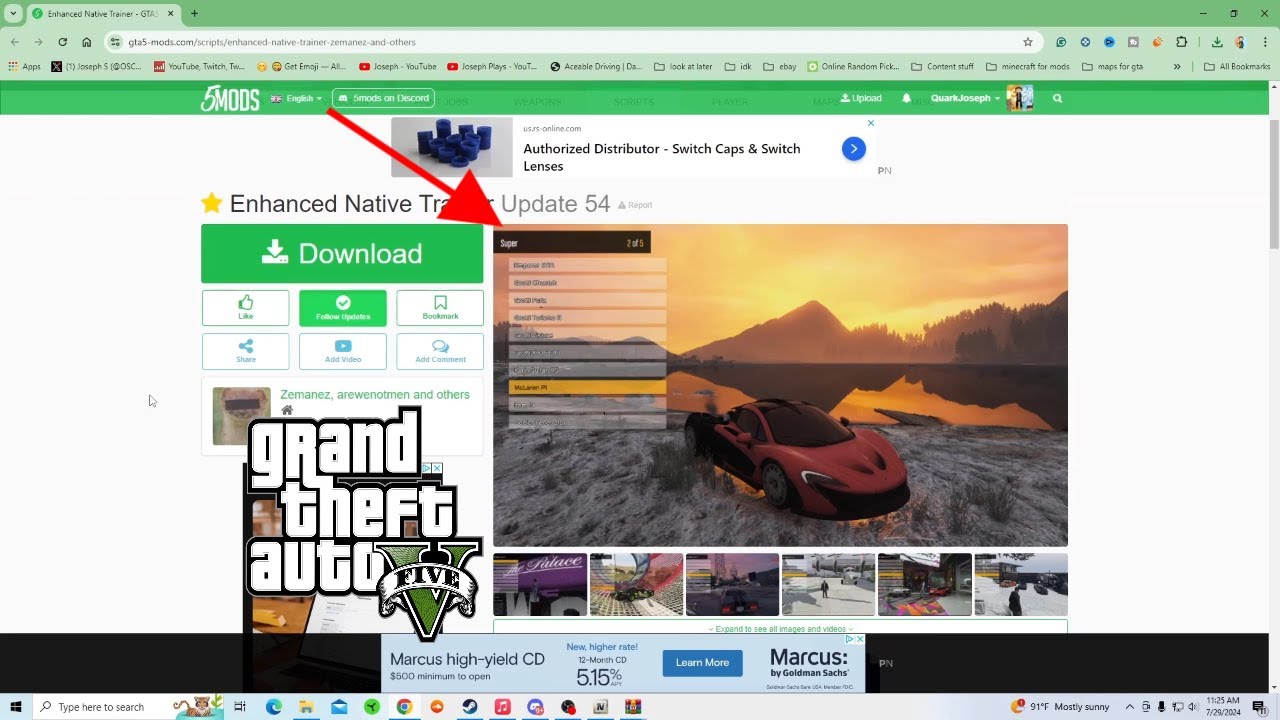Click Learn More on the Marcus ad
The image size is (1280, 720).
click(702, 663)
